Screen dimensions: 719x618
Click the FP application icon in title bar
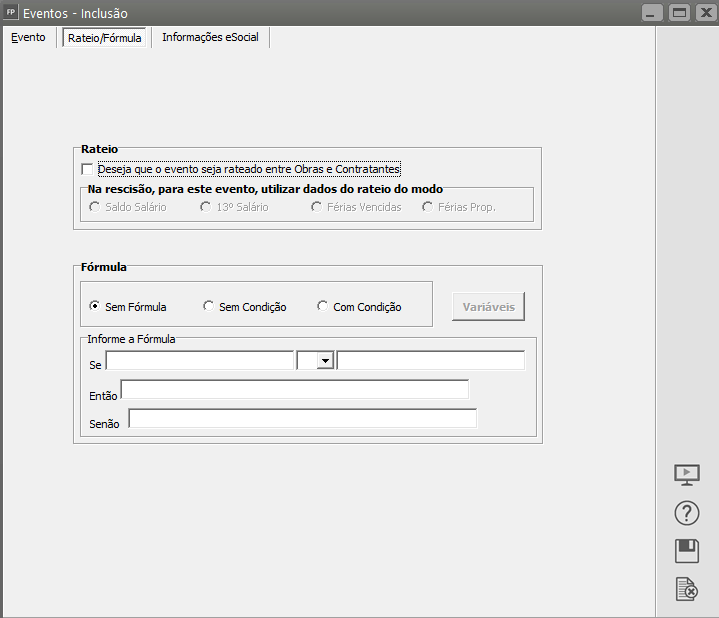(x=11, y=12)
